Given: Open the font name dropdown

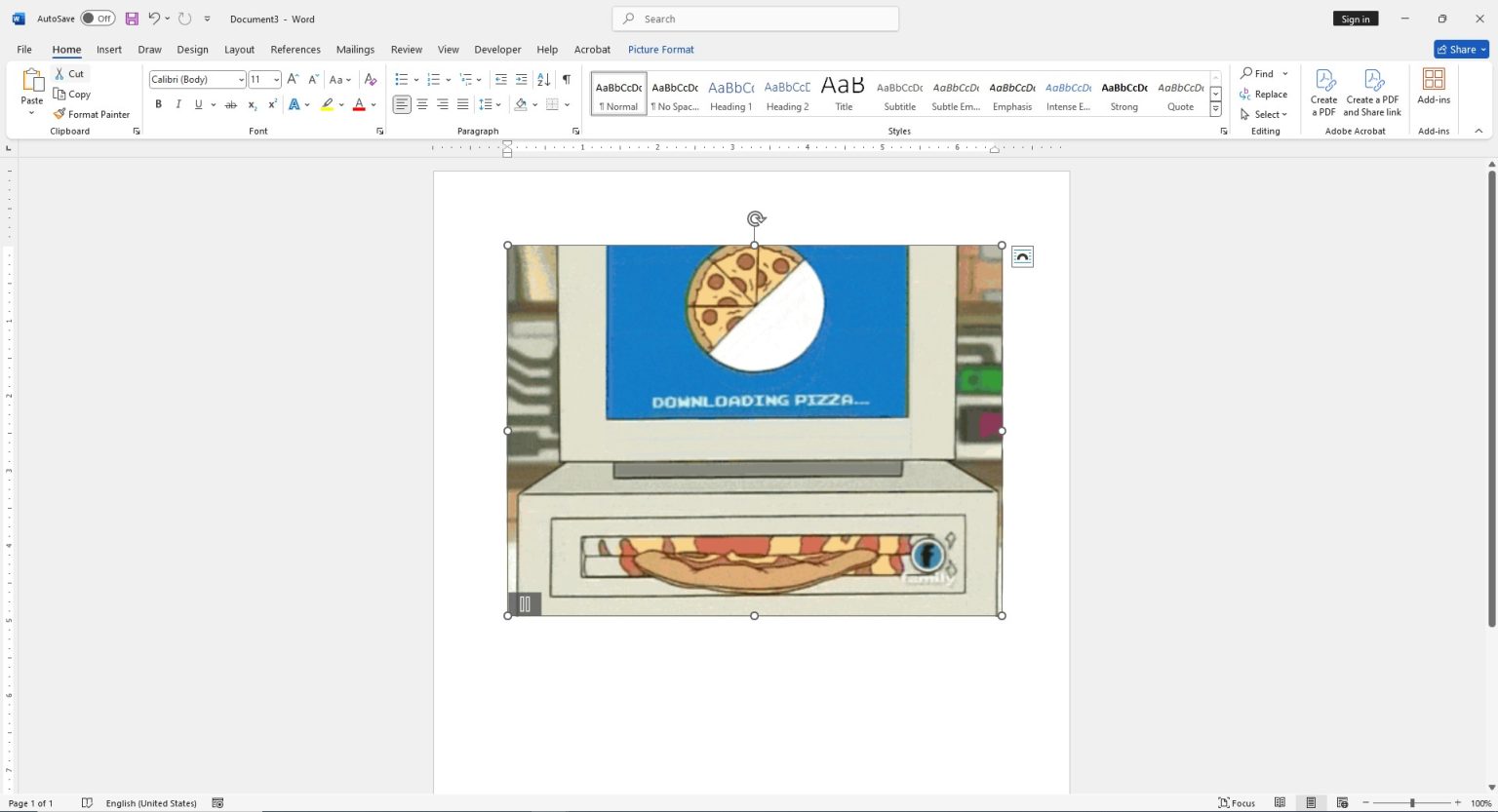Looking at the screenshot, I should coord(241,79).
